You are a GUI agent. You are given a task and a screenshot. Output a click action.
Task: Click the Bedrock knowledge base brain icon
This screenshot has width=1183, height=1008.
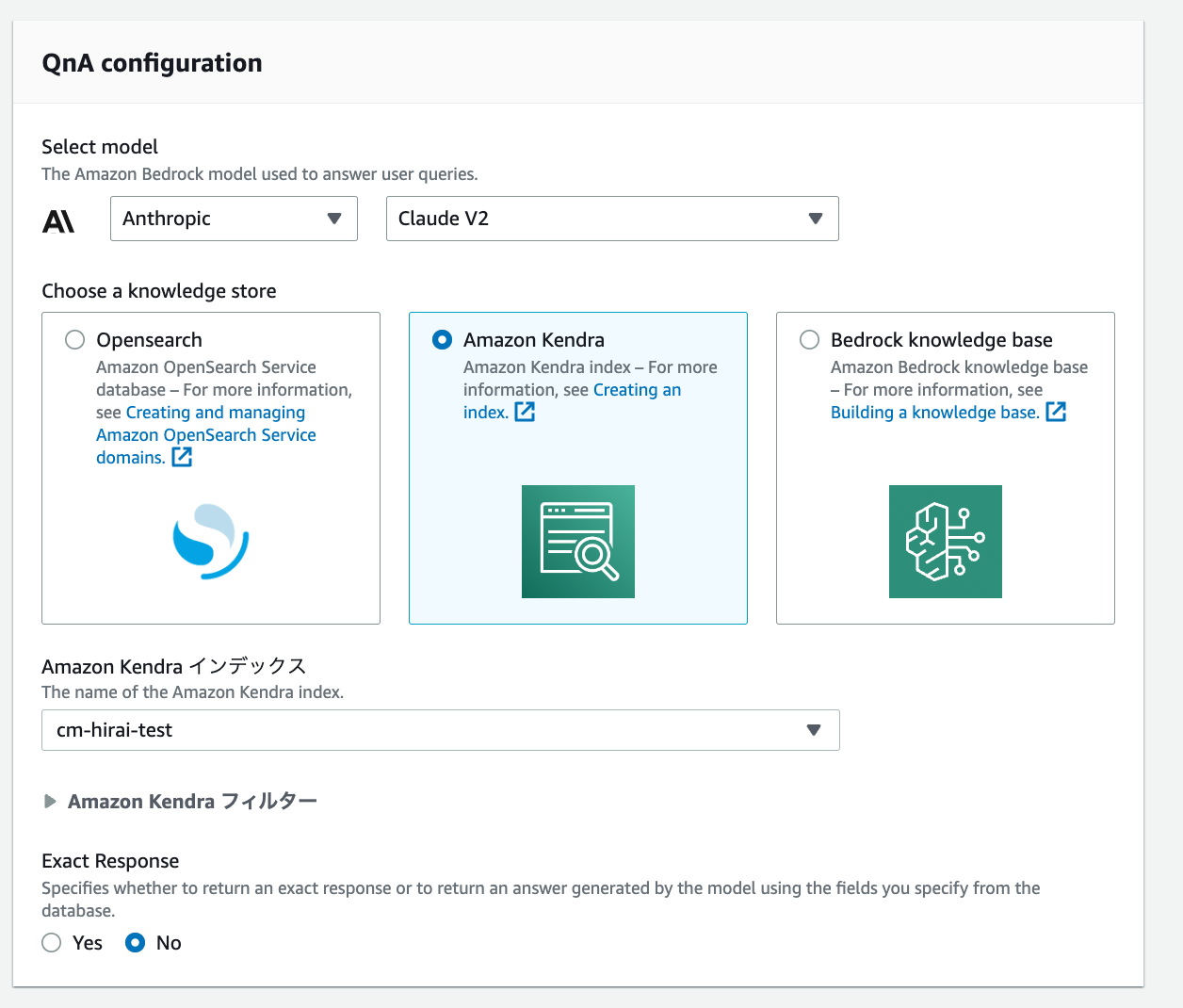pyautogui.click(x=945, y=542)
